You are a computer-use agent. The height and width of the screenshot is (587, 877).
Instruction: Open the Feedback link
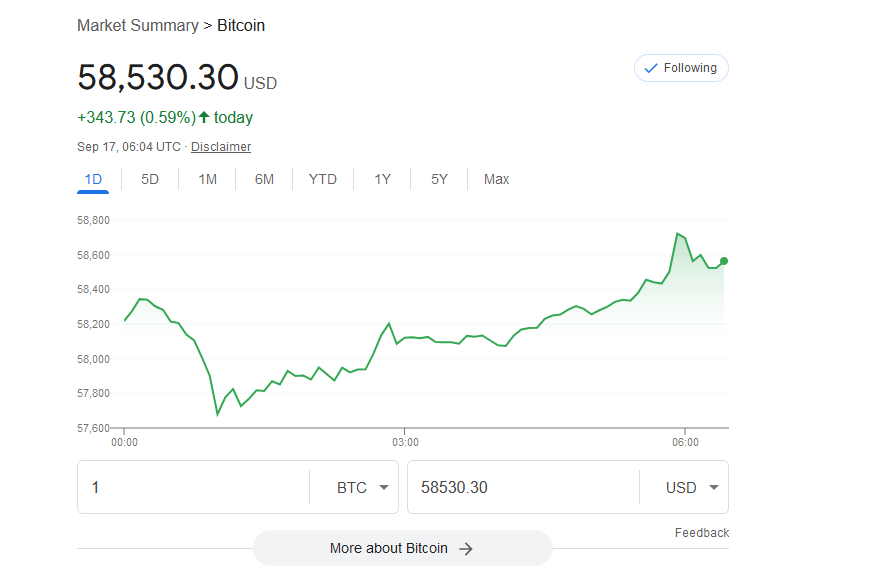702,533
